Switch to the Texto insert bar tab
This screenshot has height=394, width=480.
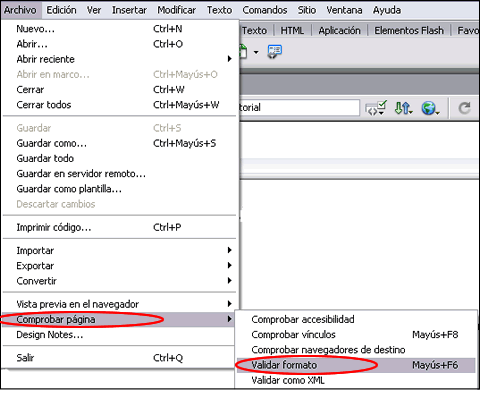point(255,31)
